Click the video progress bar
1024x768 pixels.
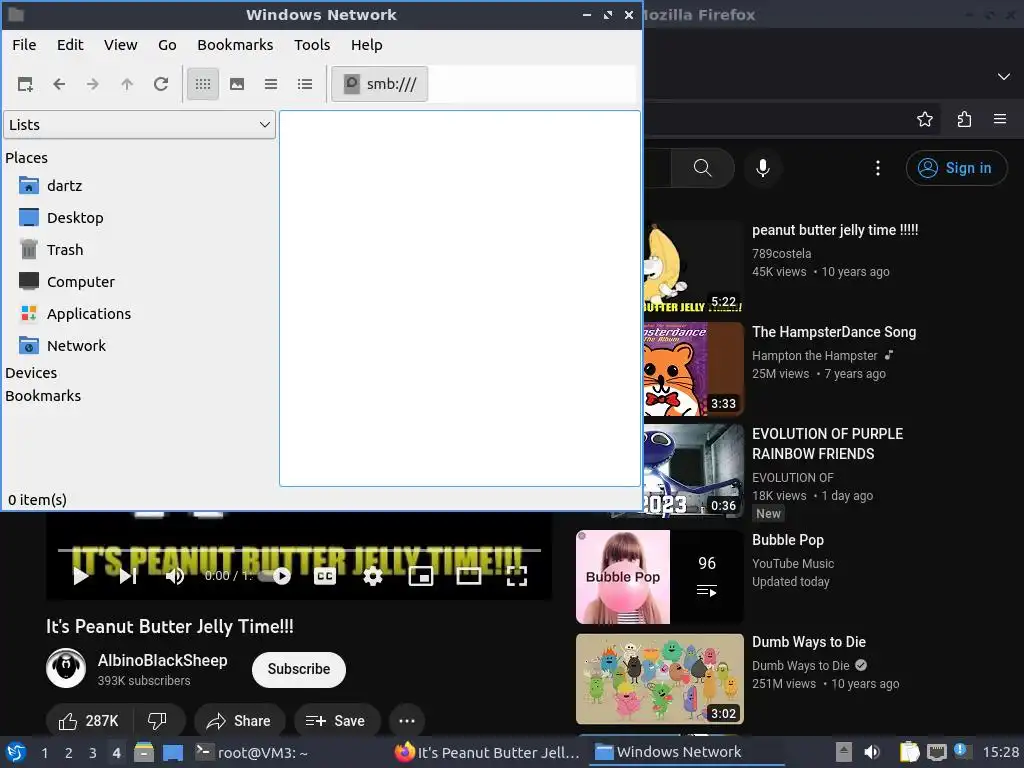[299, 551]
